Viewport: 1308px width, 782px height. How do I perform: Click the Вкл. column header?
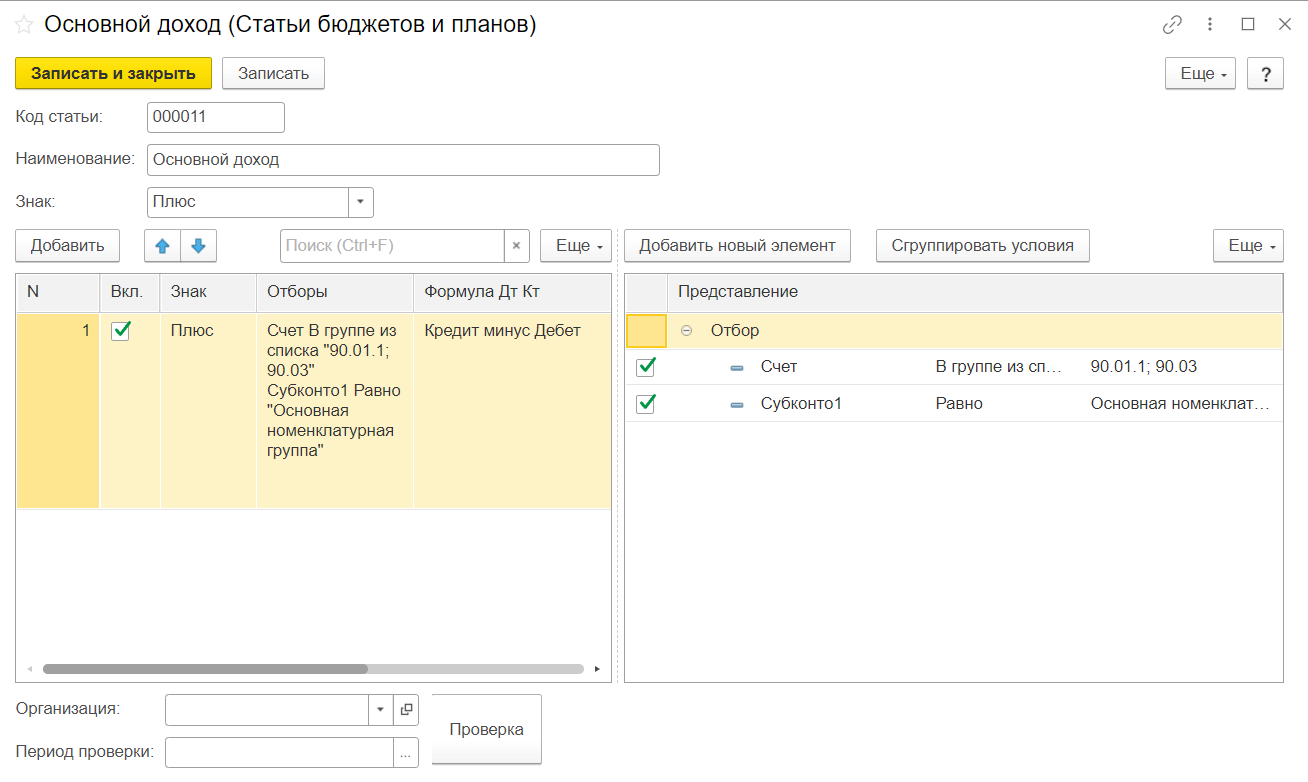[130, 292]
